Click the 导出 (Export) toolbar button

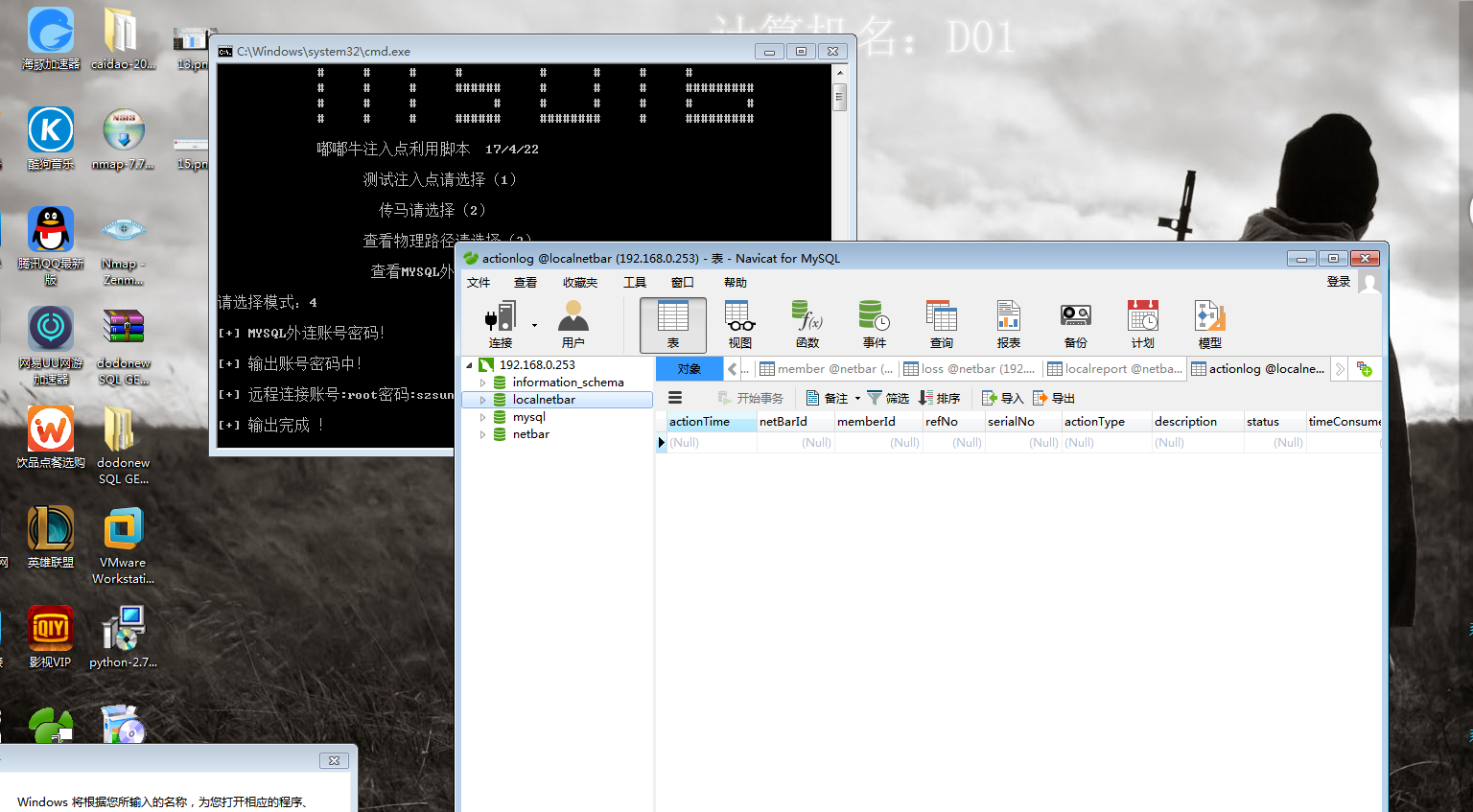pos(1054,398)
